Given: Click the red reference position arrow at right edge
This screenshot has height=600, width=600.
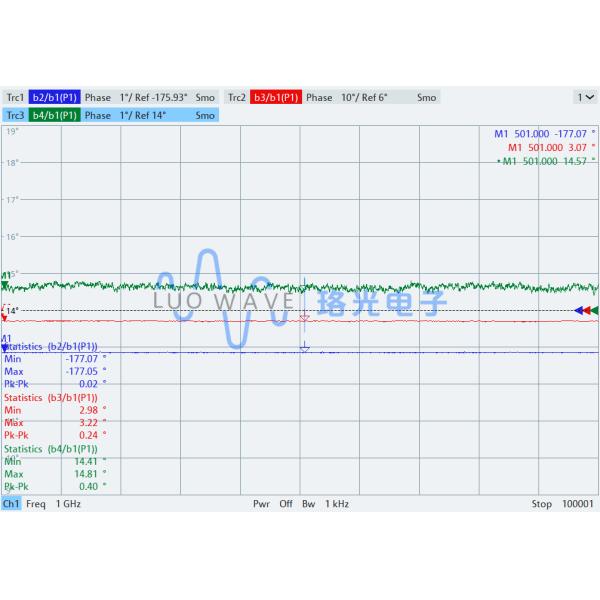Looking at the screenshot, I should coord(586,311).
